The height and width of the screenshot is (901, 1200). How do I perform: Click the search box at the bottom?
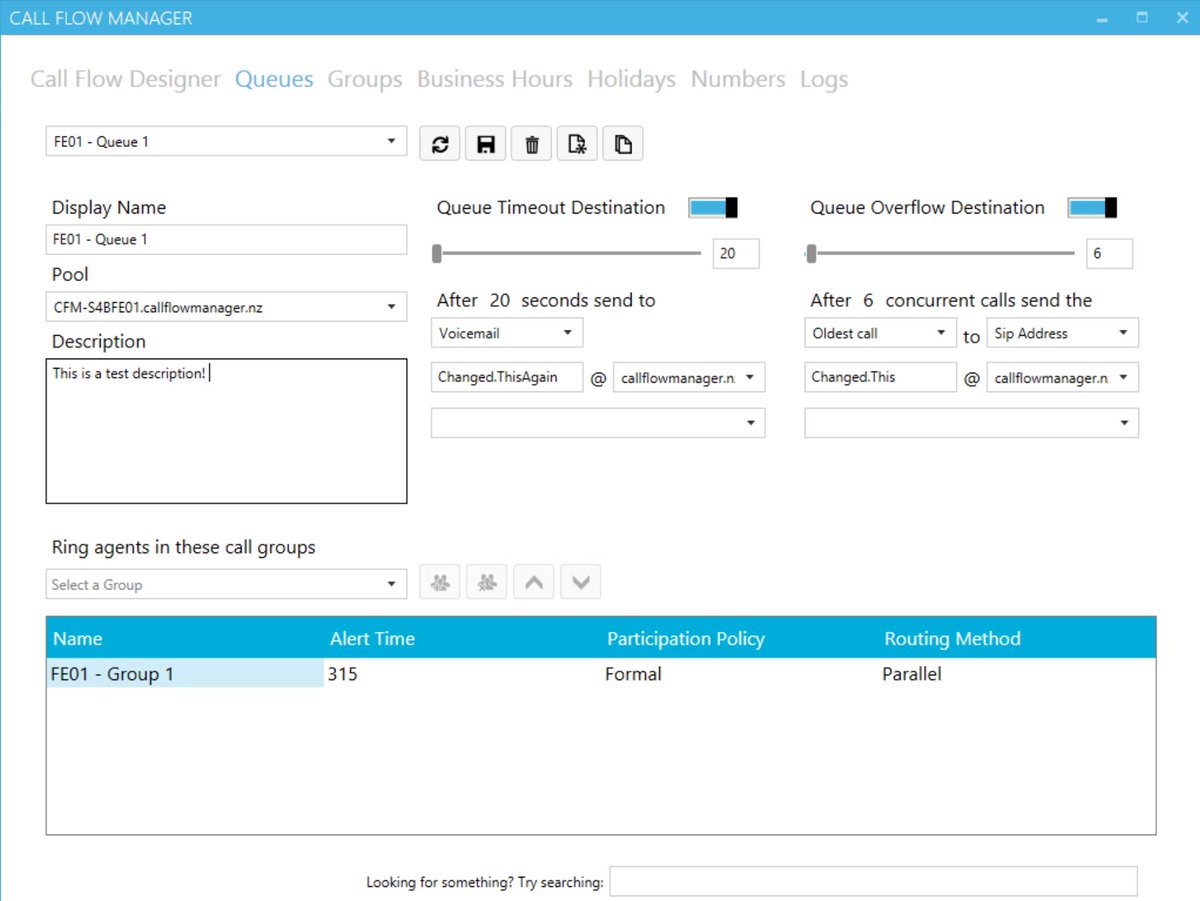874,882
